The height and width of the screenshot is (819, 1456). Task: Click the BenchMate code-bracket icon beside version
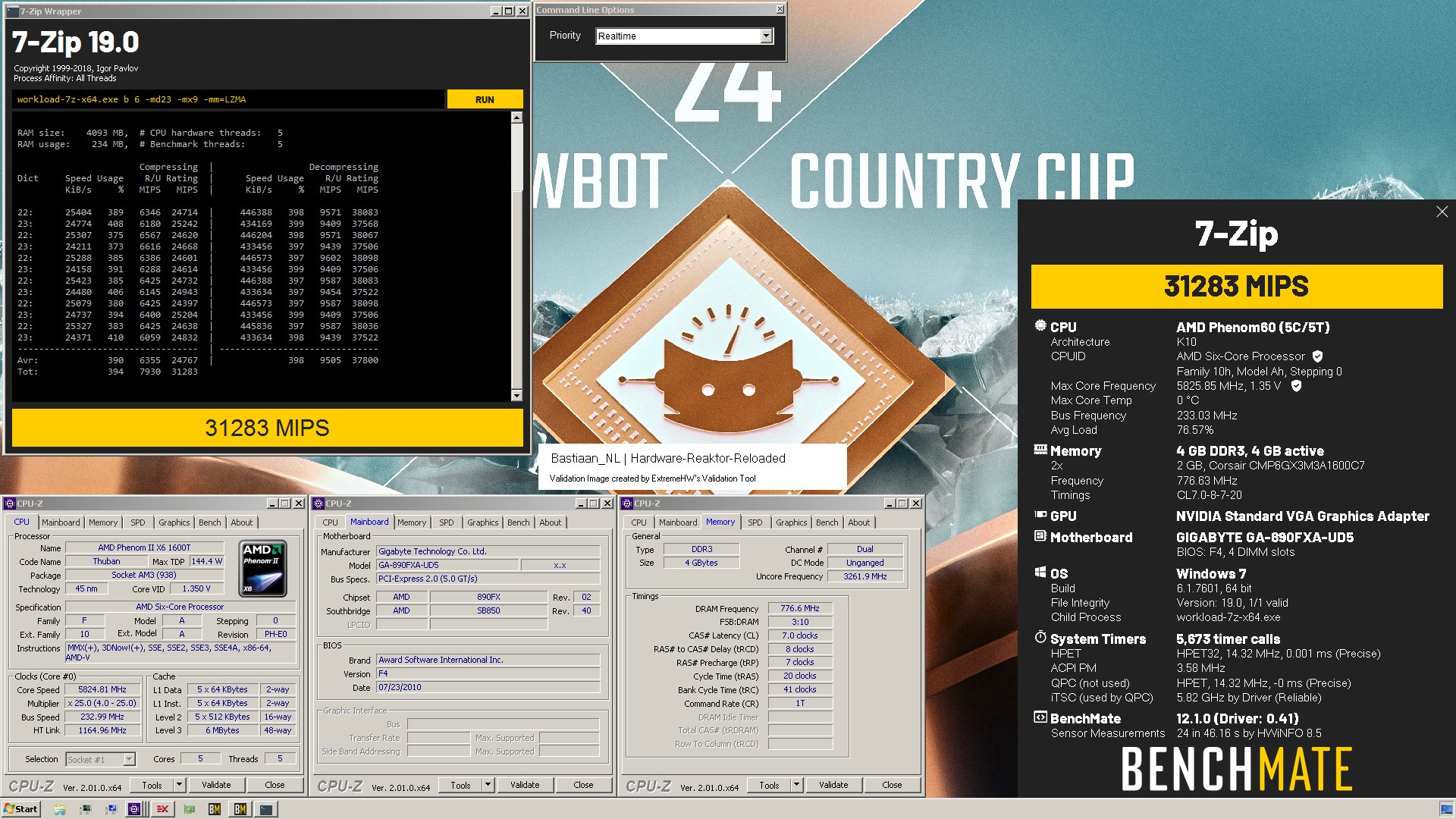[x=1040, y=717]
